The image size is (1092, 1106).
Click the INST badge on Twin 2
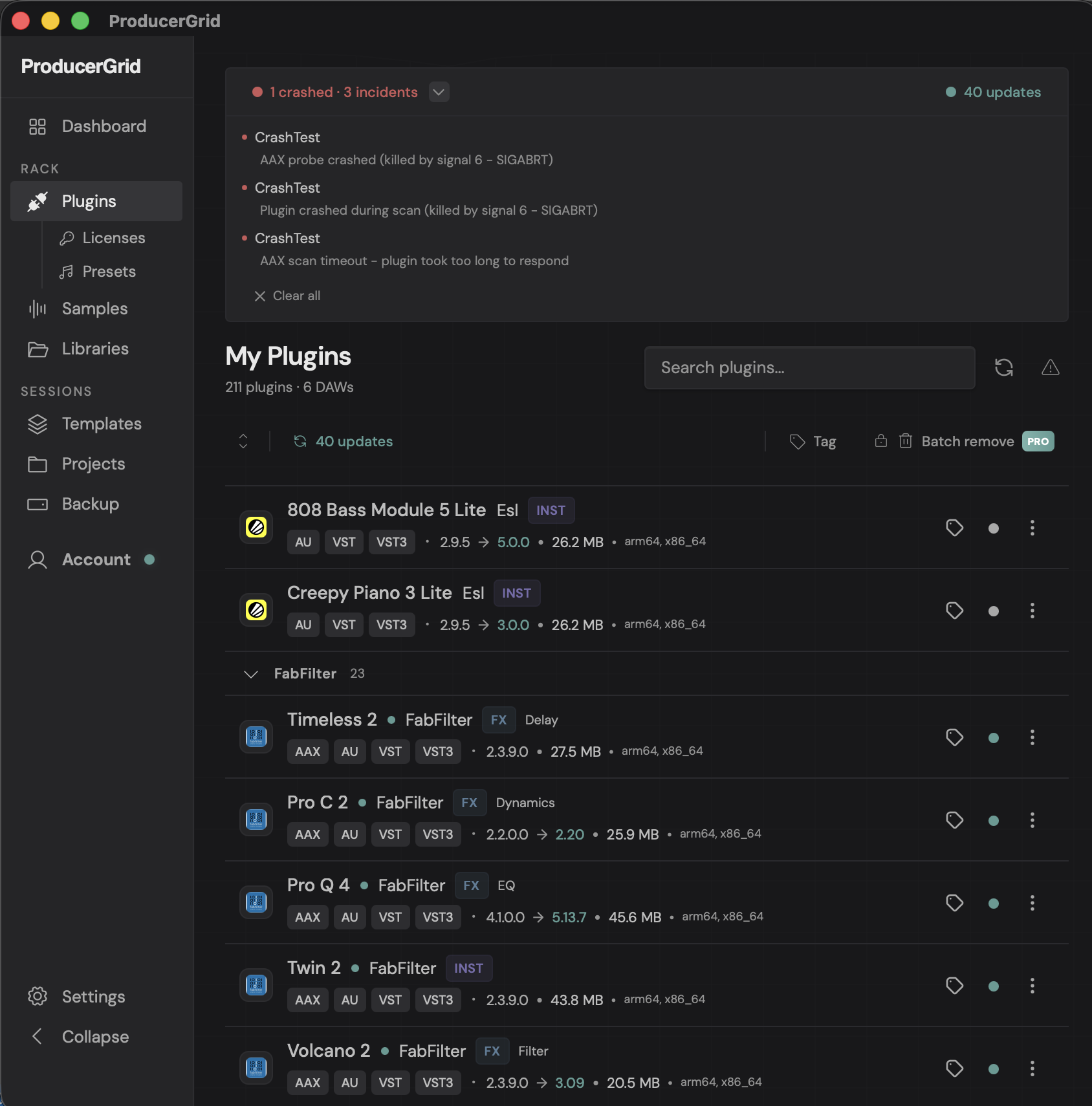pos(469,968)
